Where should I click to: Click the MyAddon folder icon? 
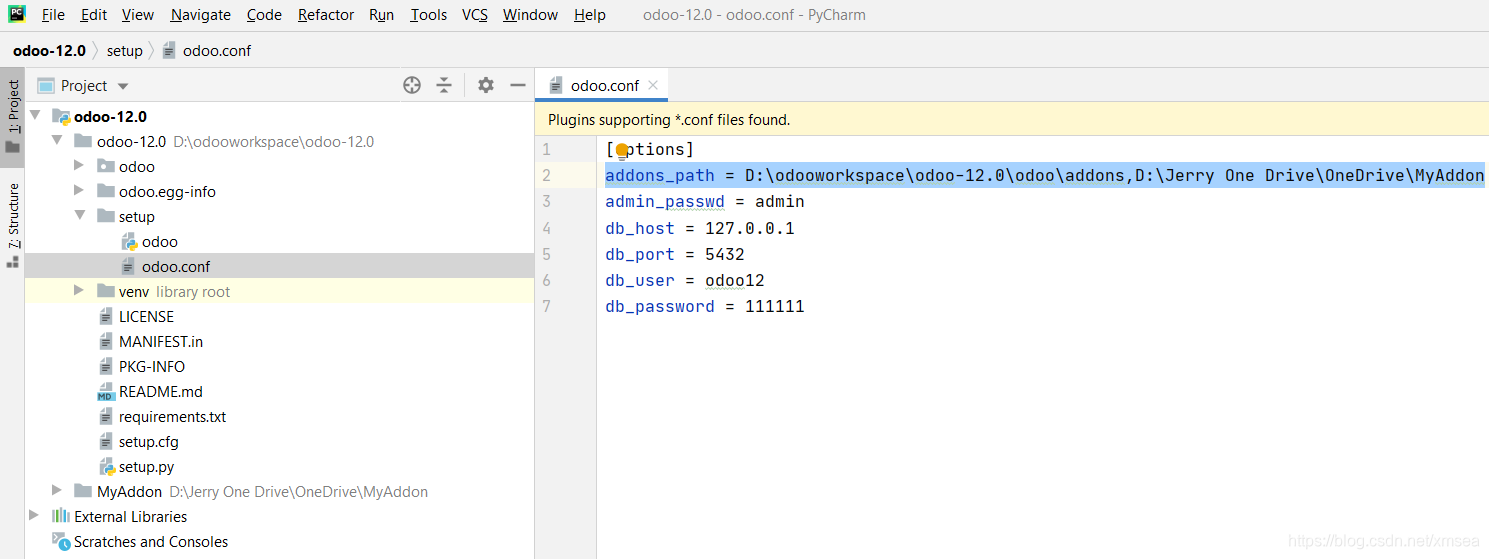84,491
